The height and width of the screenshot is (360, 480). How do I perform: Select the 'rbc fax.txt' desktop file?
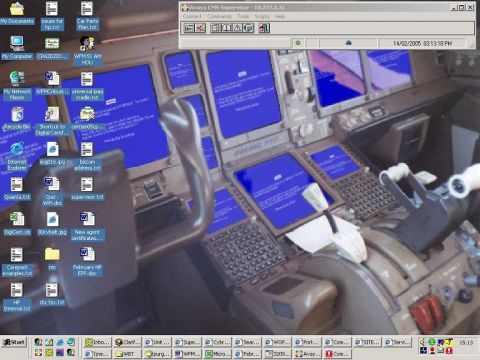(52, 294)
